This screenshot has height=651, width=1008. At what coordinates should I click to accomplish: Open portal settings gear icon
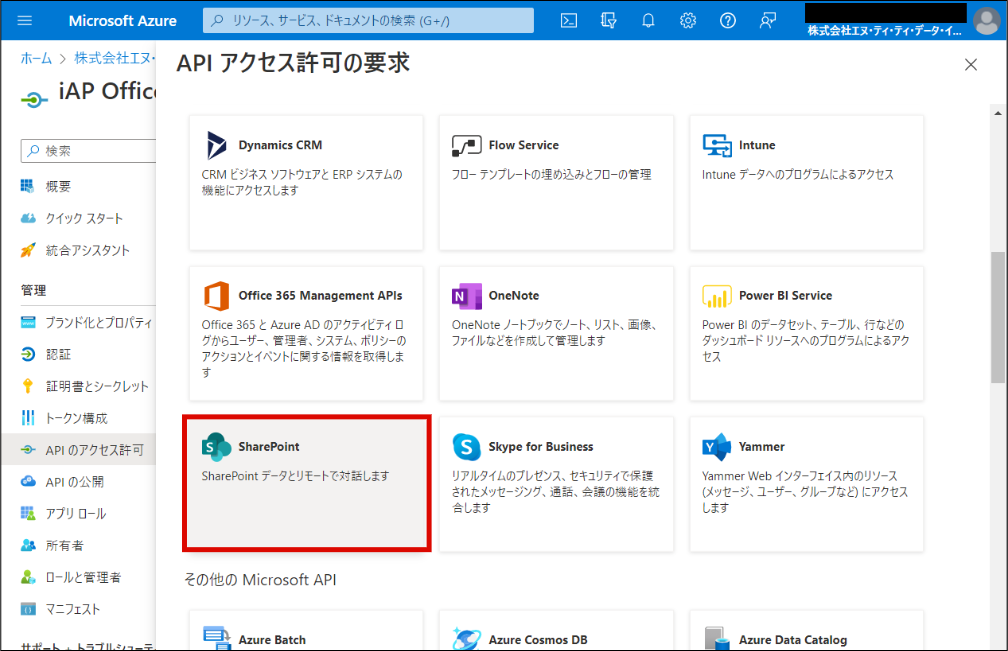coord(688,20)
